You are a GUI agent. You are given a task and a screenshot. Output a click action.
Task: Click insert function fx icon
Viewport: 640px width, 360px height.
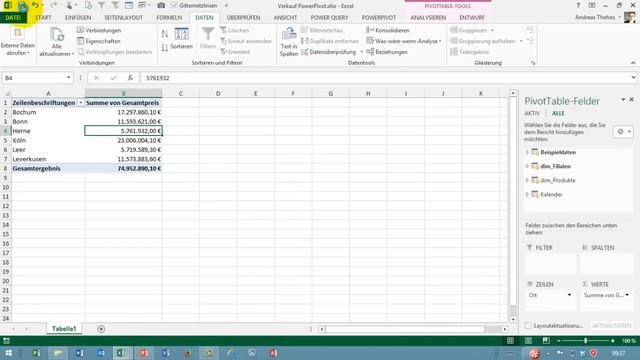coord(130,78)
